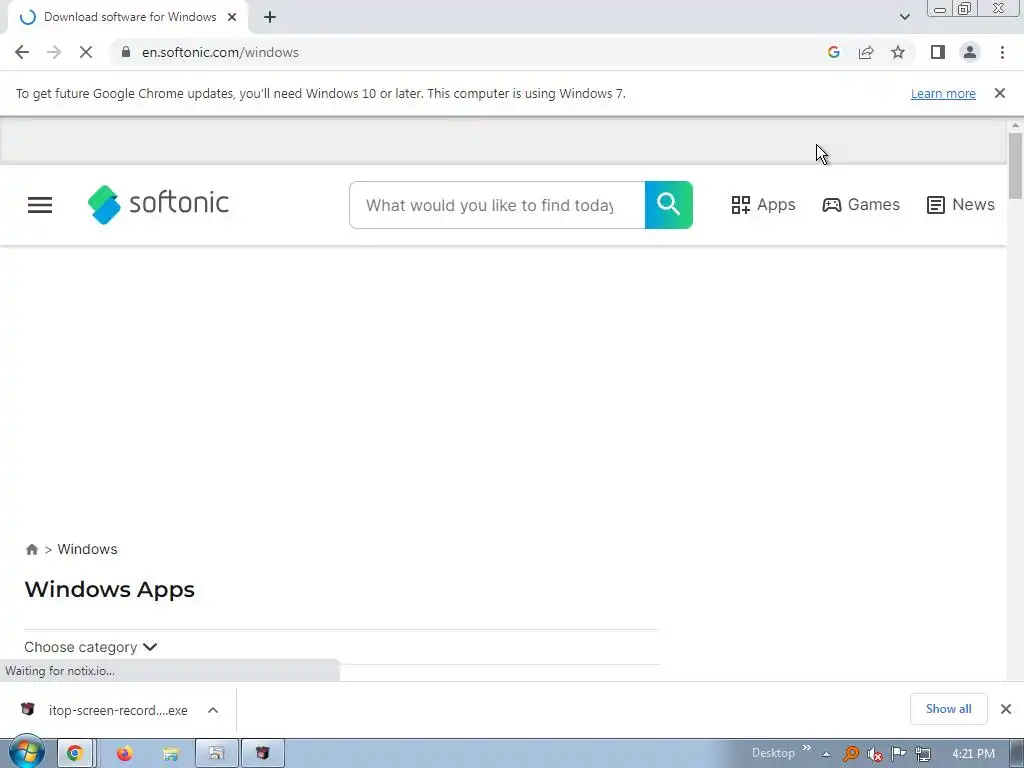Click the taskbar clock 4:21 PM
1024x768 pixels.
pyautogui.click(x=973, y=754)
